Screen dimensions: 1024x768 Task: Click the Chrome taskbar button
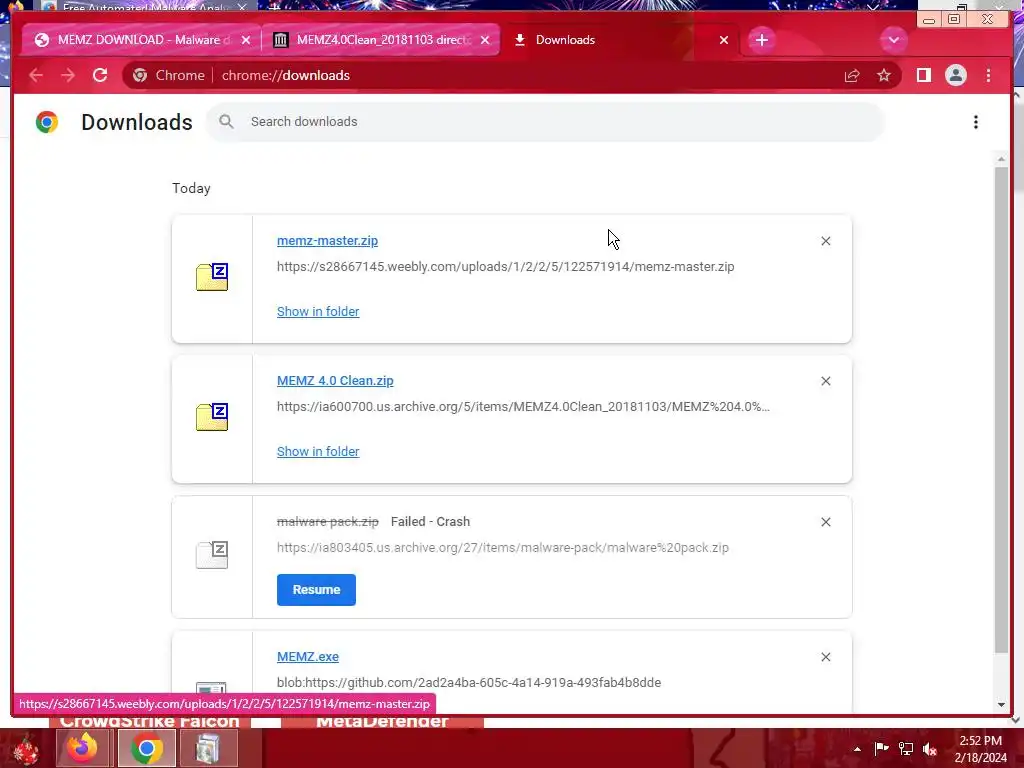(x=146, y=748)
